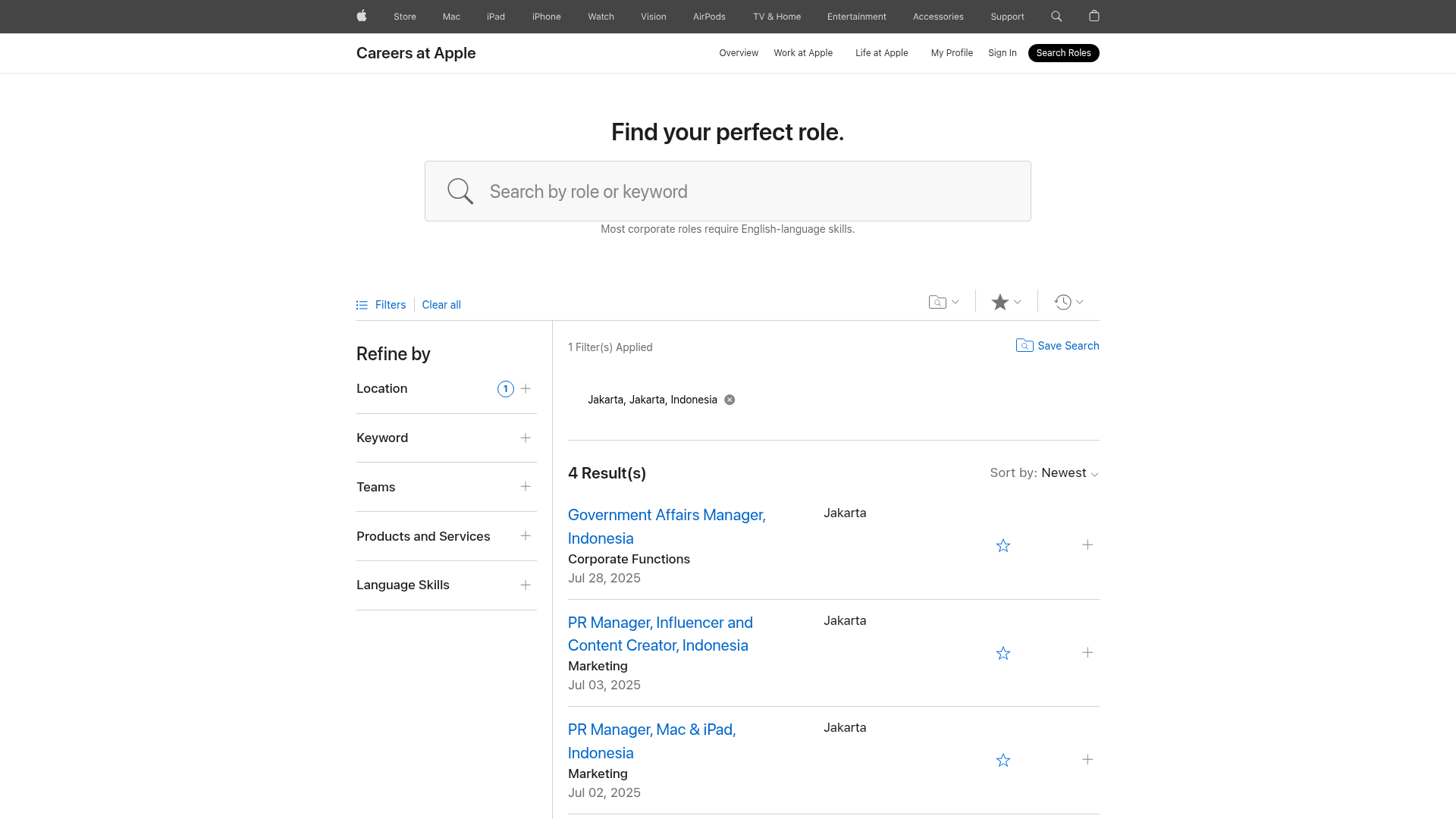Expand the Language Skills filter
This screenshot has width=1456, height=819.
click(526, 585)
